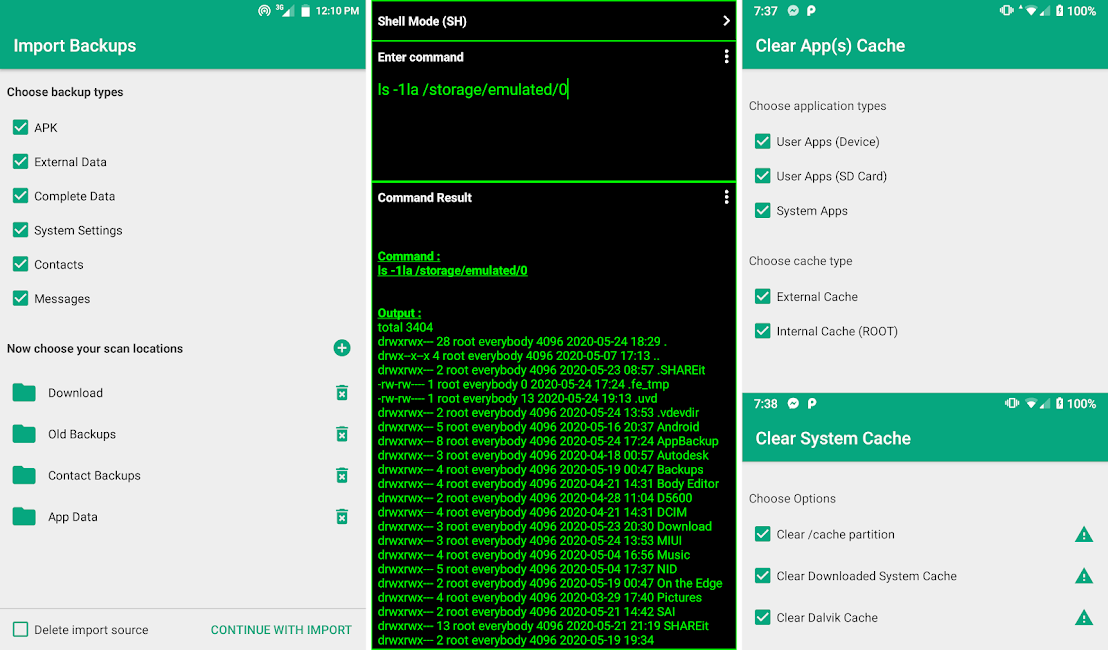Toggle User Apps (SD Card)
Screen dimensions: 1108x650
(x=762, y=175)
